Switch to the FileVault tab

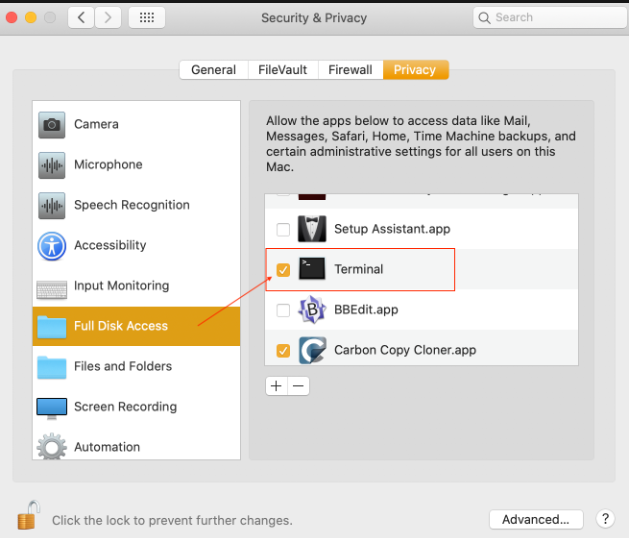click(283, 70)
